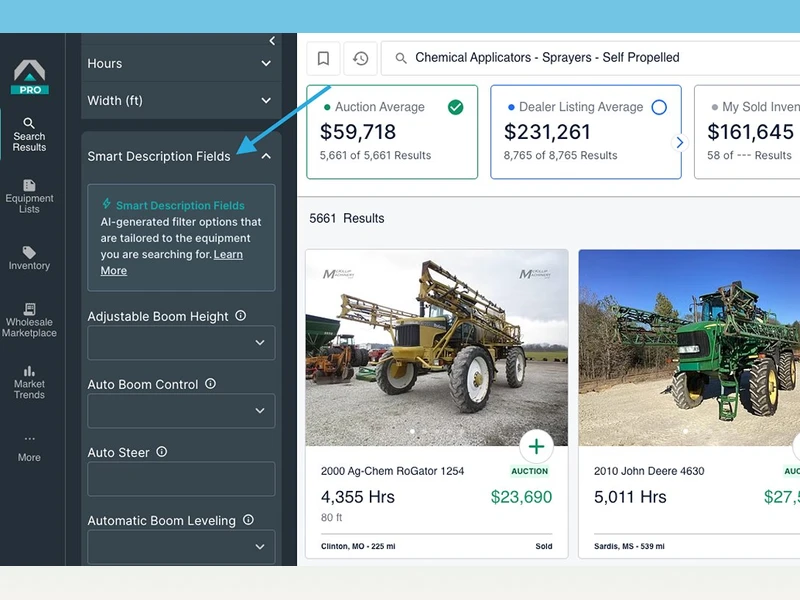Click the 5,011 Hrs value
Screen dimensions: 800x600
click(x=630, y=497)
